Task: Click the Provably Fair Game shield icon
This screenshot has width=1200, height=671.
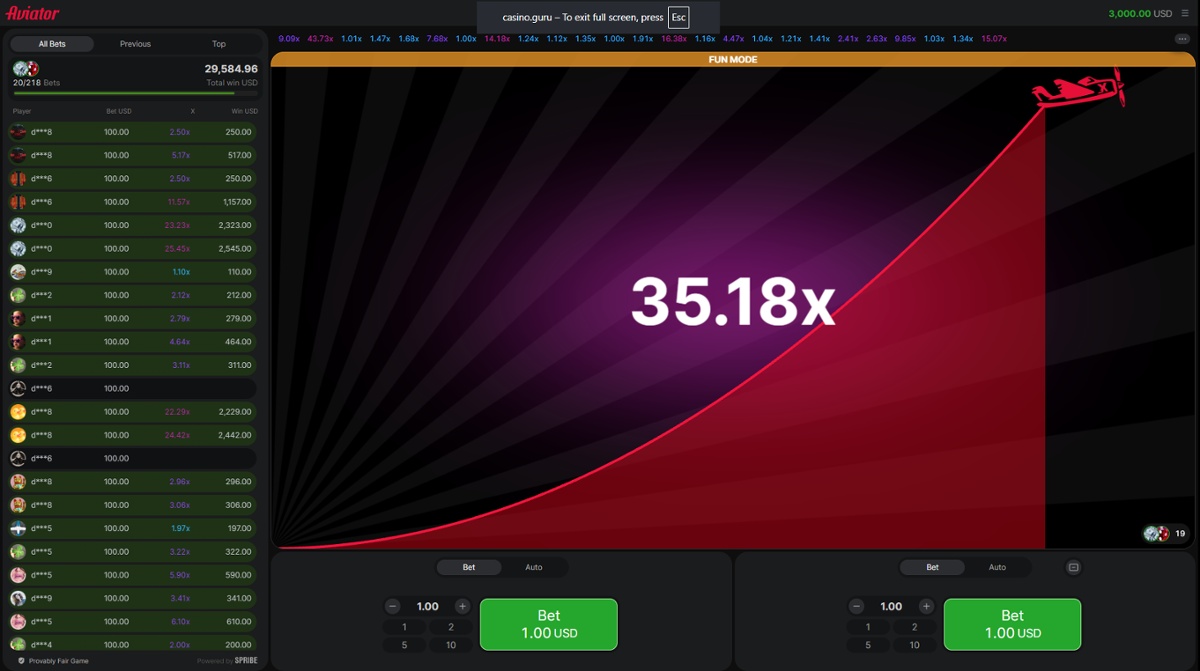Action: (x=21, y=661)
